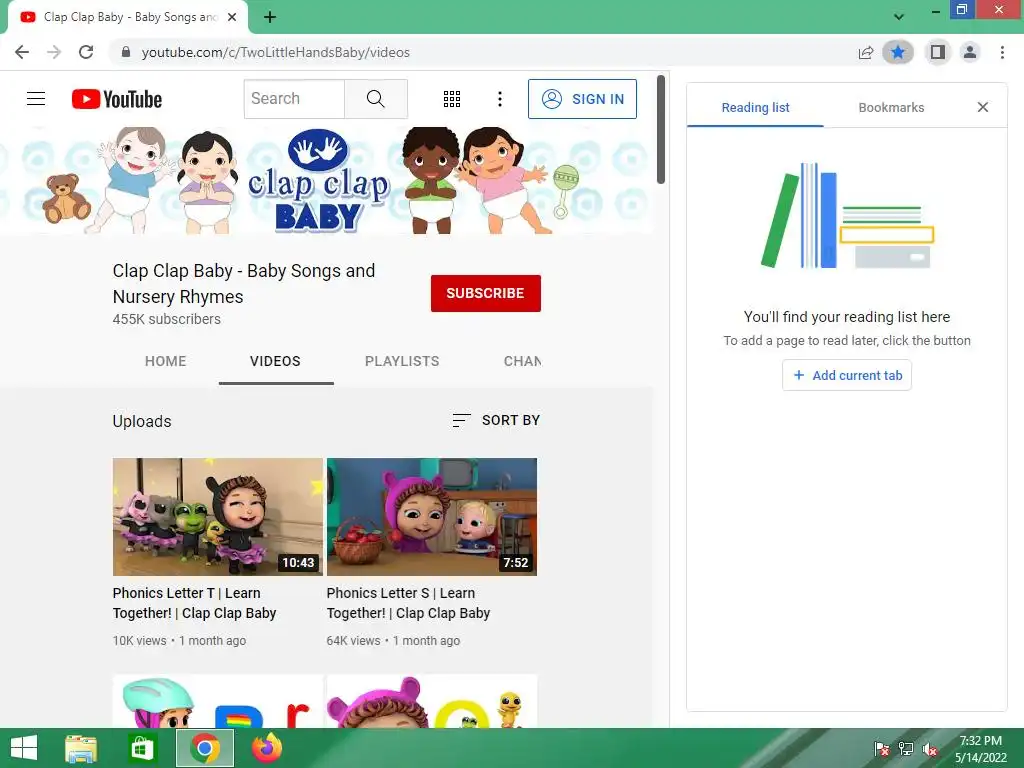Reload the page with the refresh icon
The image size is (1024, 768).
86,52
